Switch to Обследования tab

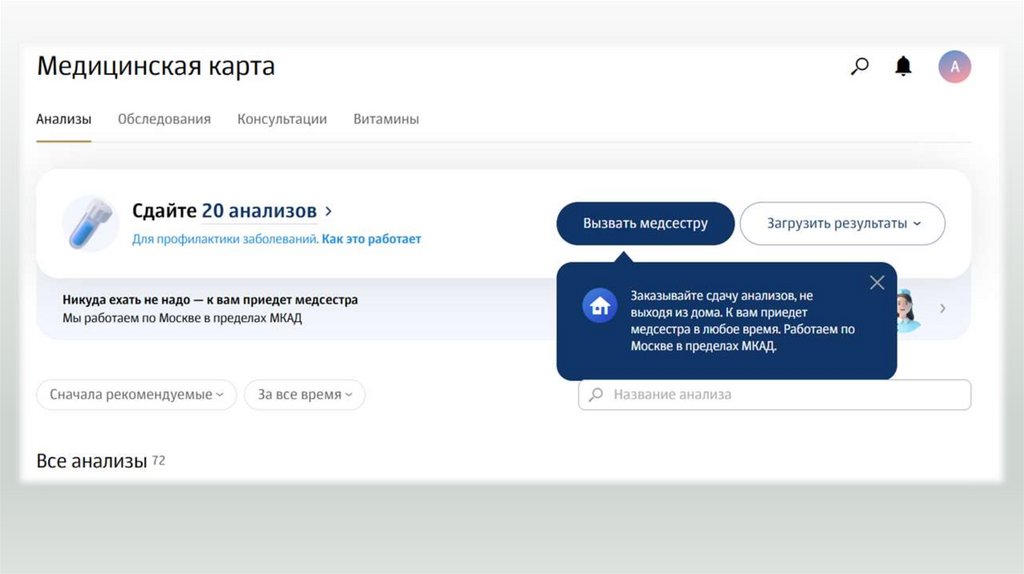[164, 120]
